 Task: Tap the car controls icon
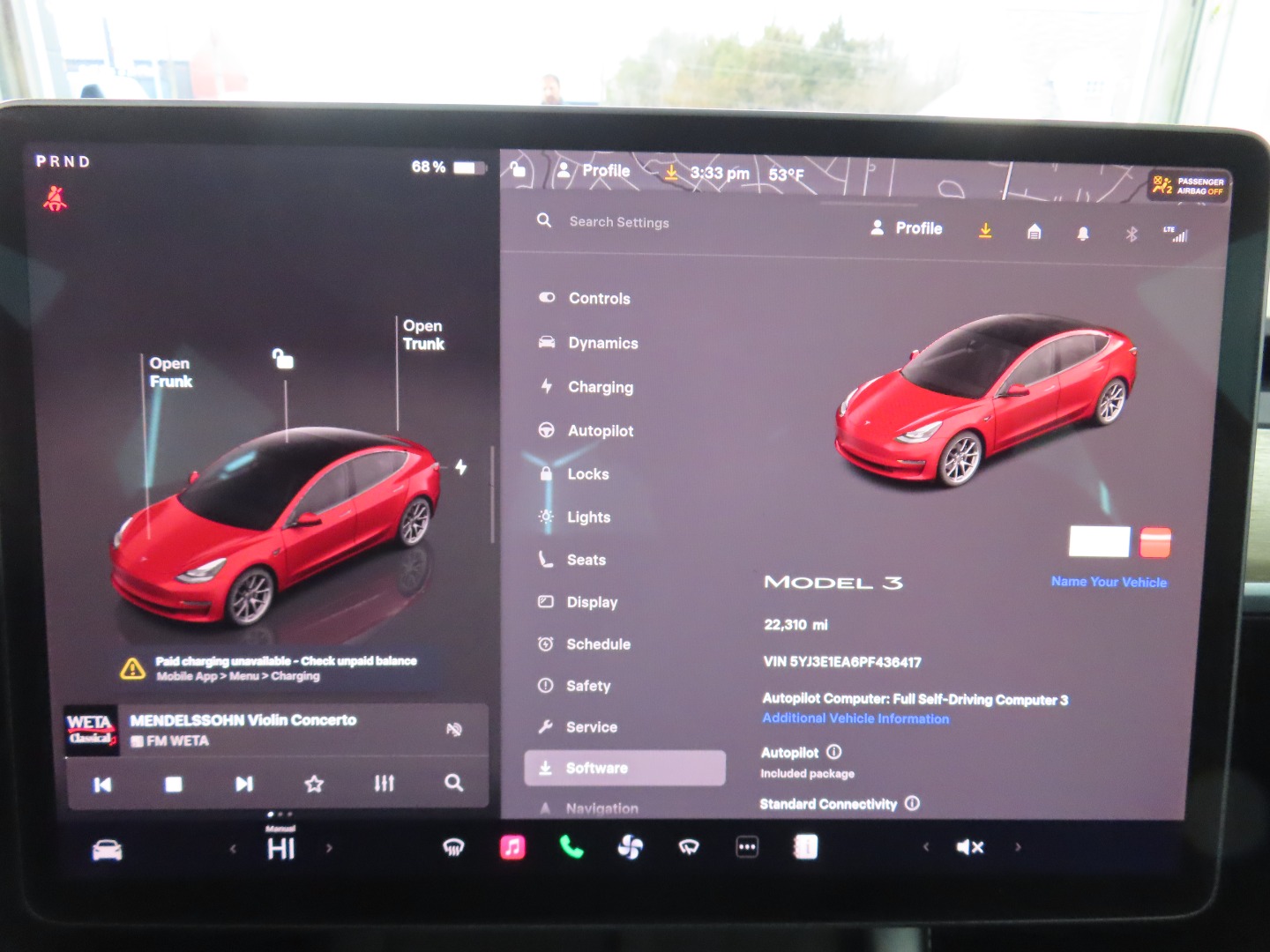pyautogui.click(x=108, y=850)
